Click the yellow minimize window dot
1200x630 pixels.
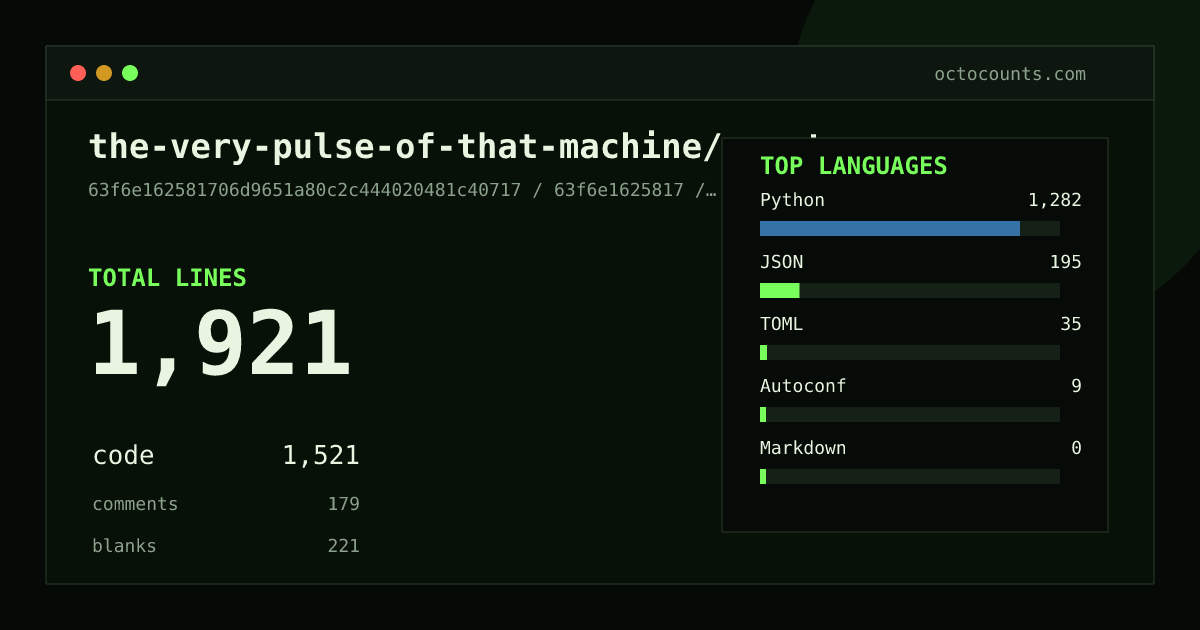pyautogui.click(x=104, y=73)
